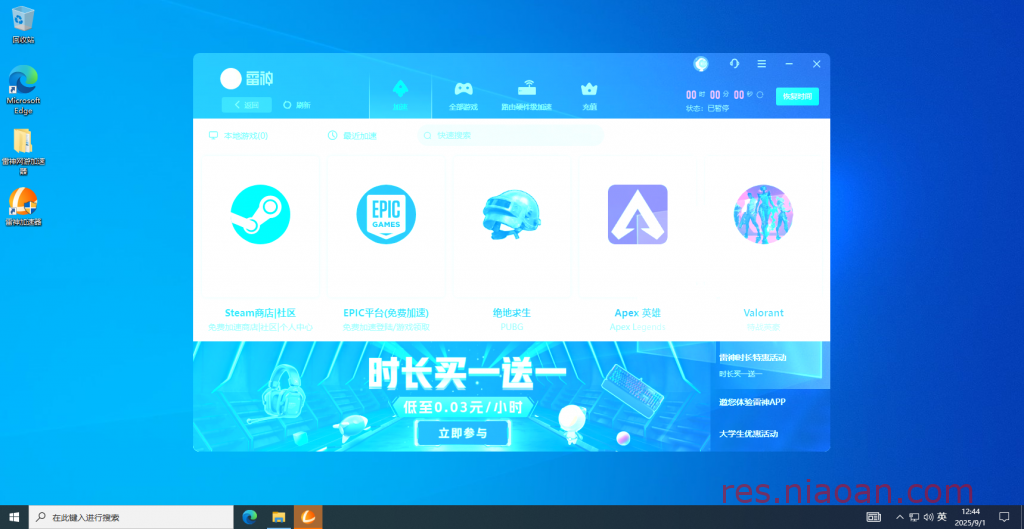Click the 返回 back button
Image resolution: width=1024 pixels, height=529 pixels.
pos(247,104)
